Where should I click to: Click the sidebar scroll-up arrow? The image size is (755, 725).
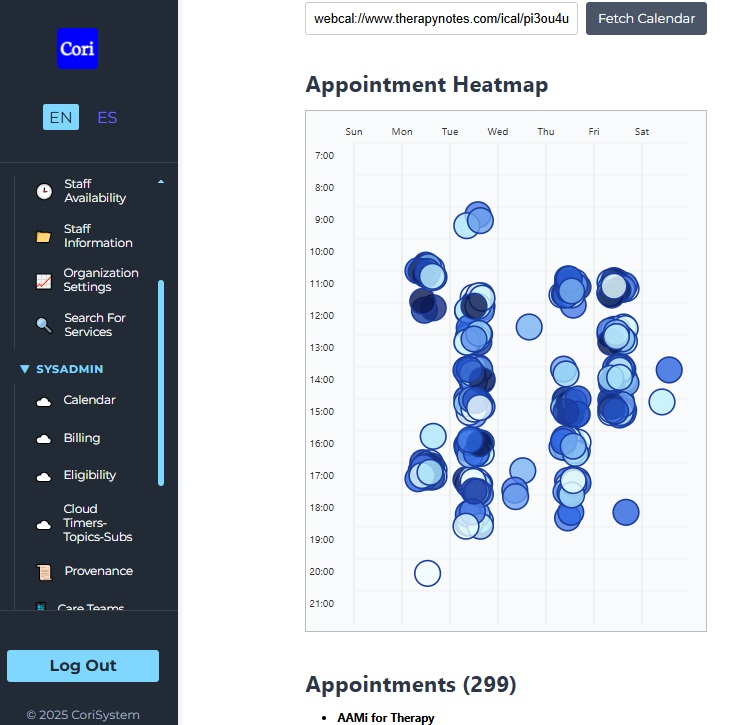pyautogui.click(x=161, y=182)
